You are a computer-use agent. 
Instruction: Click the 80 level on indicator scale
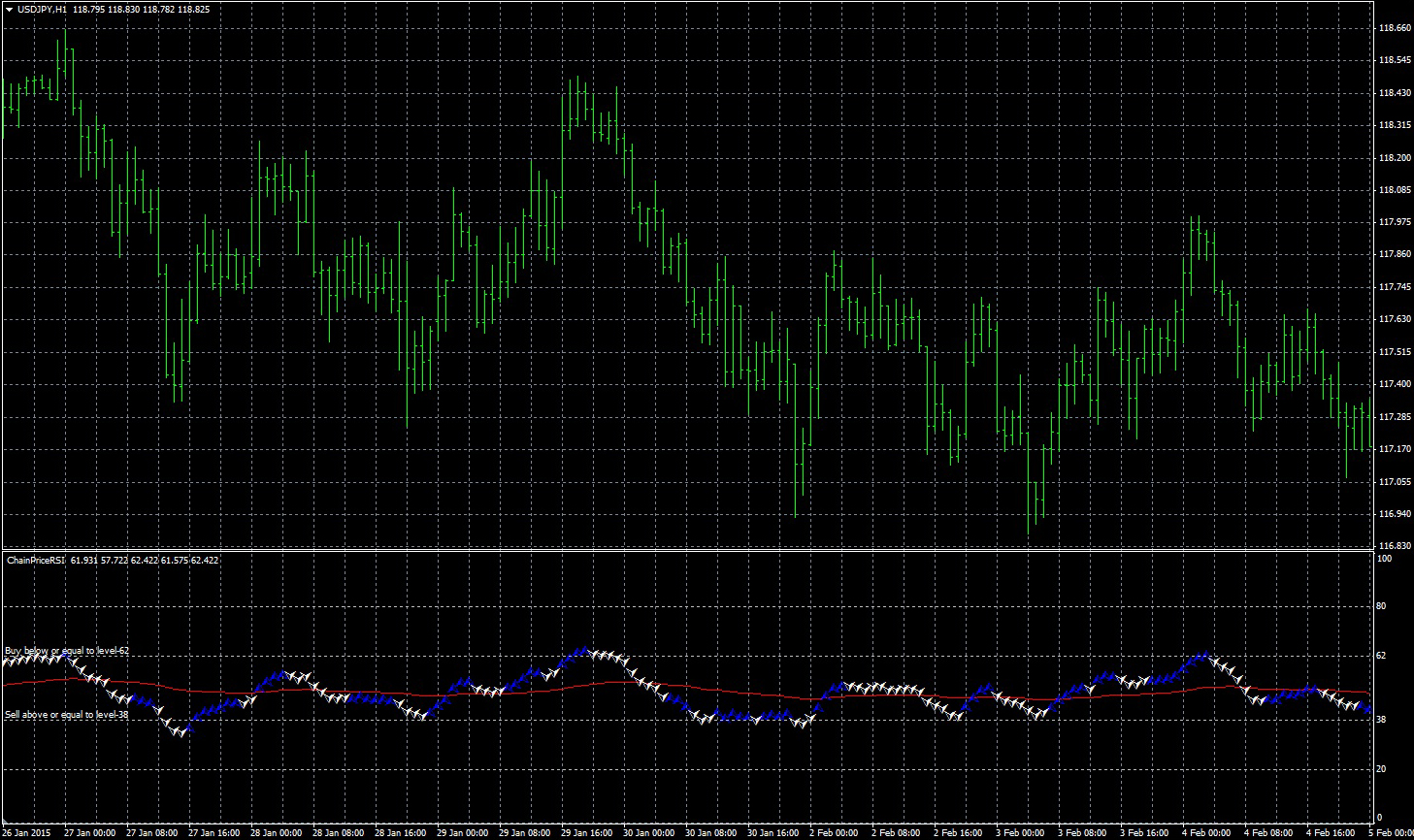click(x=1383, y=606)
